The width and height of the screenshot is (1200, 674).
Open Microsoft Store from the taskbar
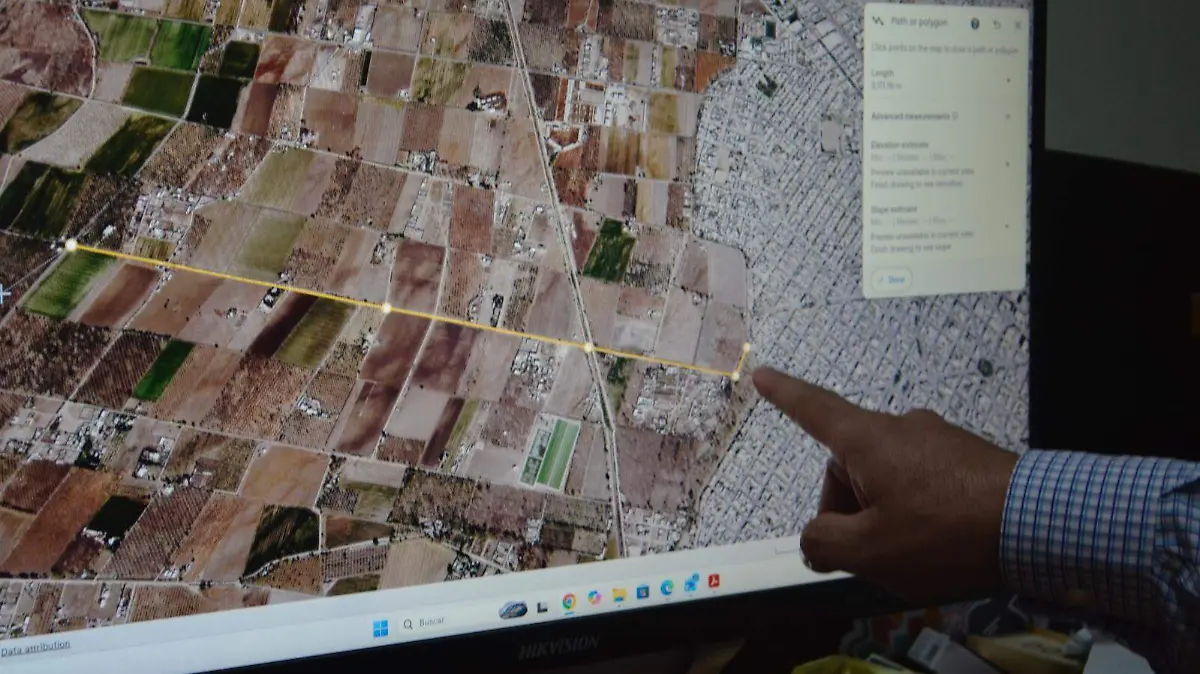[x=642, y=592]
